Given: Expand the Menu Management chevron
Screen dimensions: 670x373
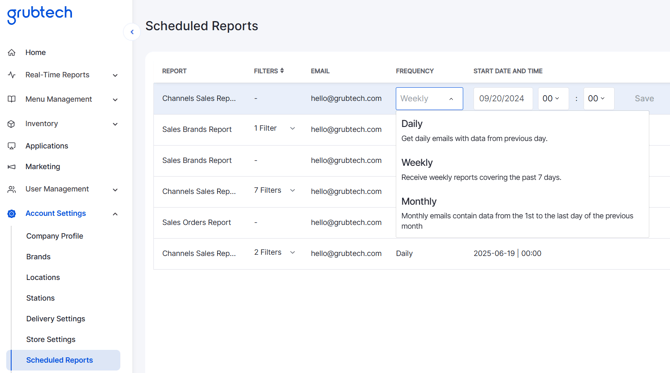Looking at the screenshot, I should tap(115, 100).
